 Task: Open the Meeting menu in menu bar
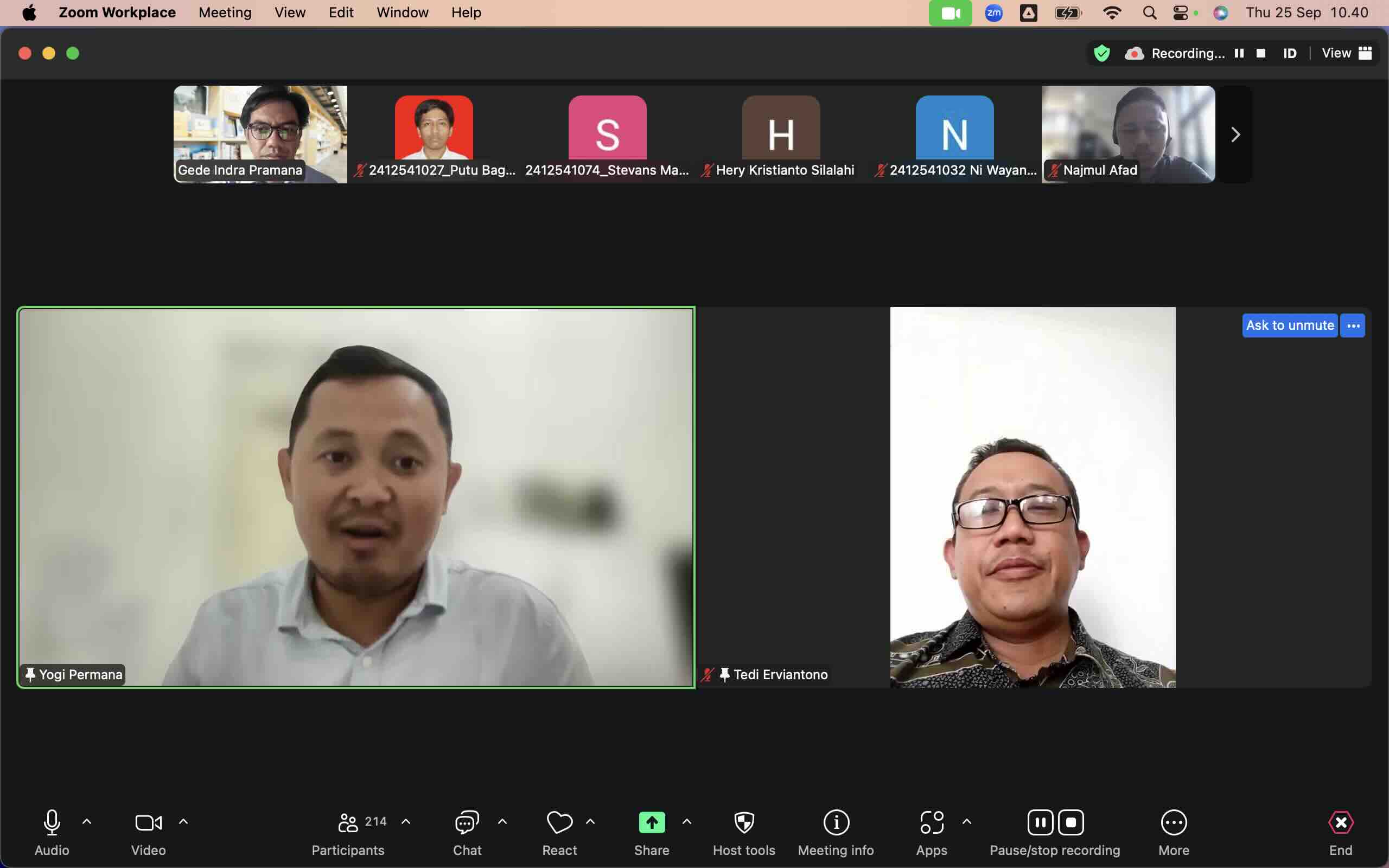pyautogui.click(x=225, y=12)
